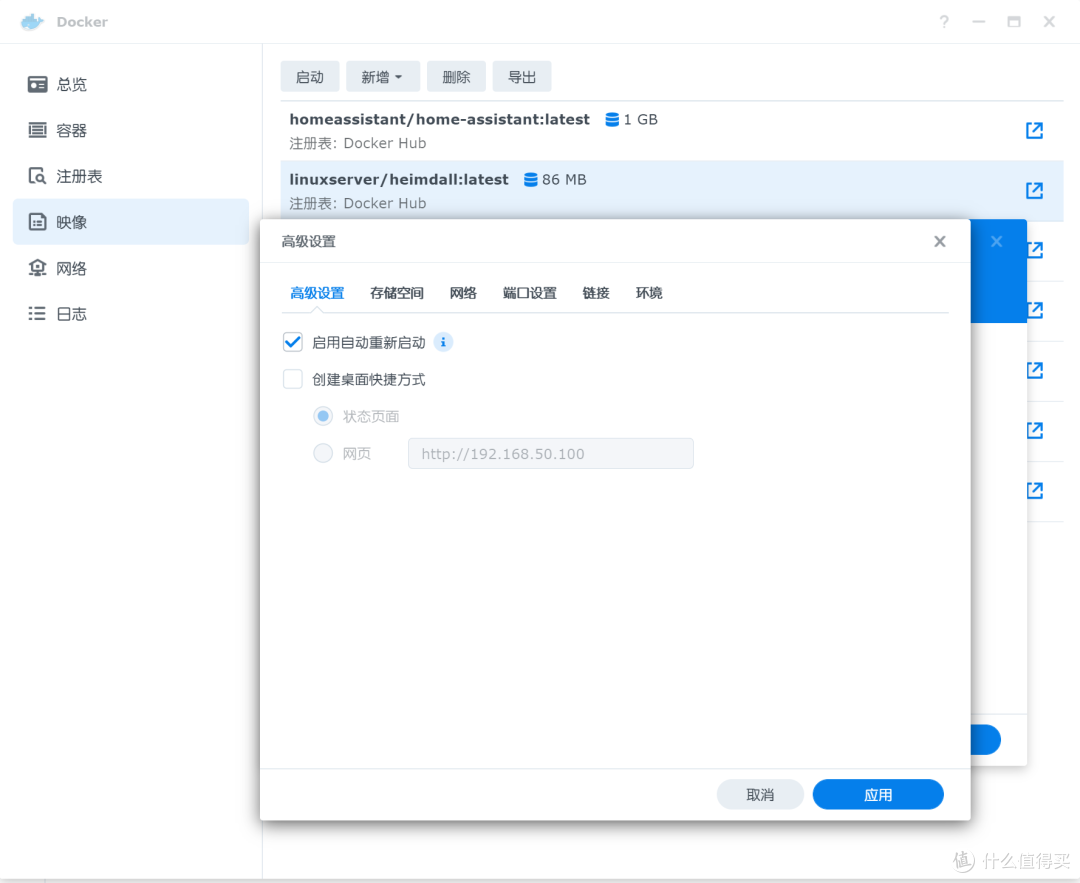Open help via the question mark icon

[943, 21]
